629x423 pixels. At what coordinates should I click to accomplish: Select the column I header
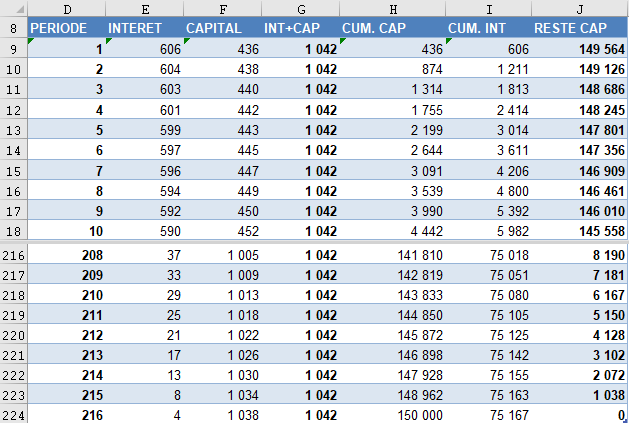tap(489, 8)
